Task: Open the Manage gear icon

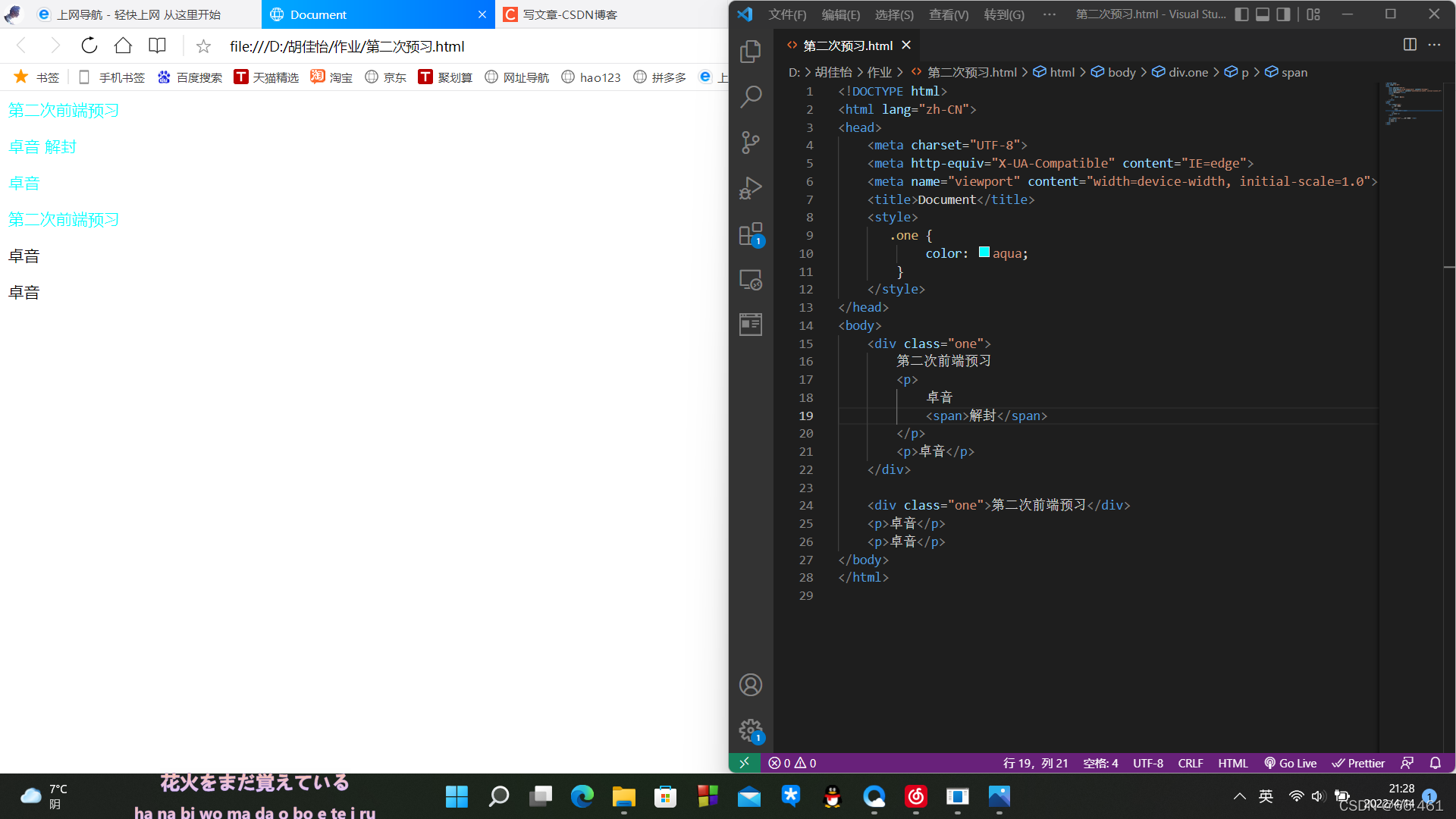Action: point(750,730)
